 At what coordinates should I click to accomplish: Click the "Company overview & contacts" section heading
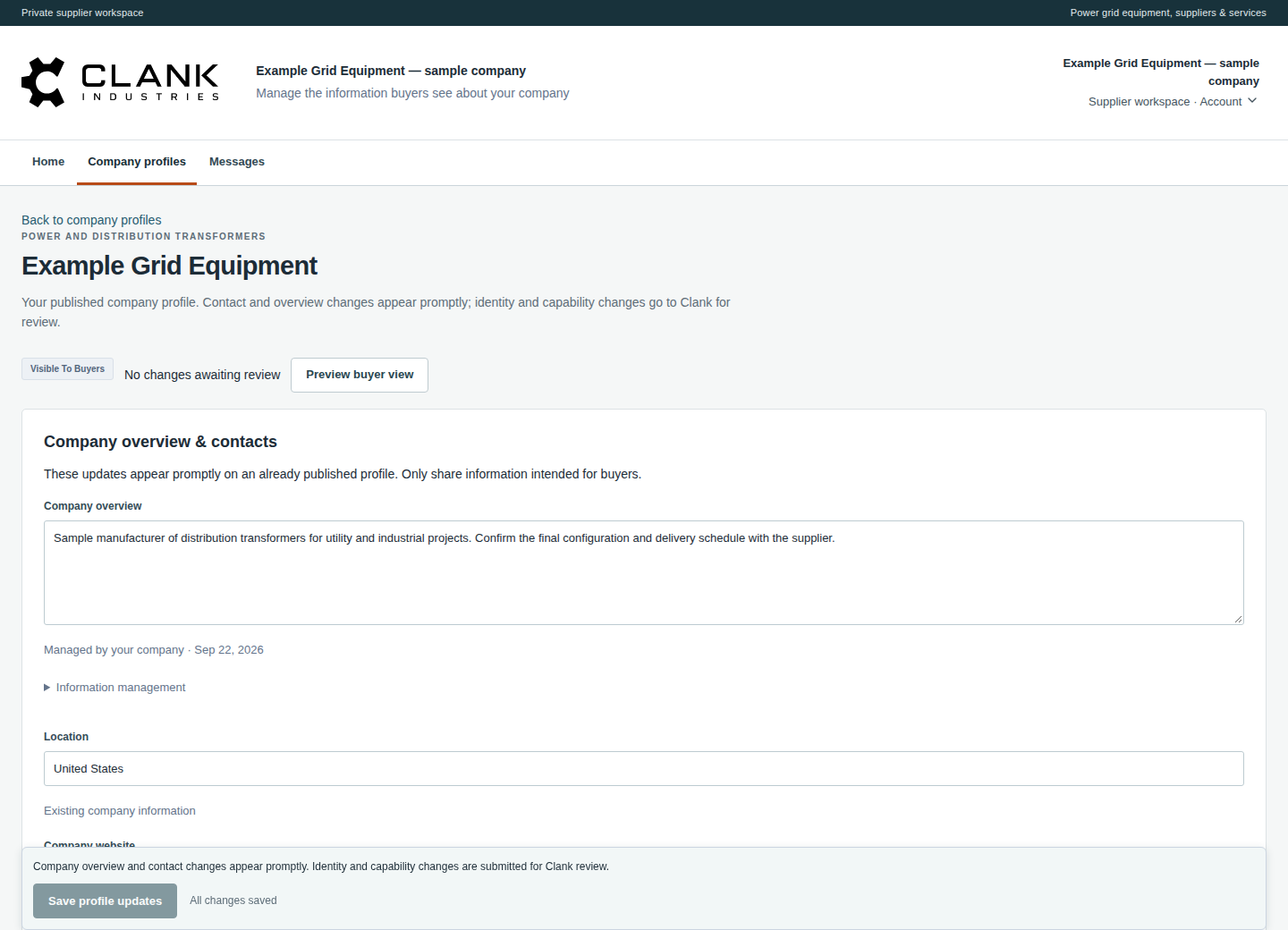160,442
